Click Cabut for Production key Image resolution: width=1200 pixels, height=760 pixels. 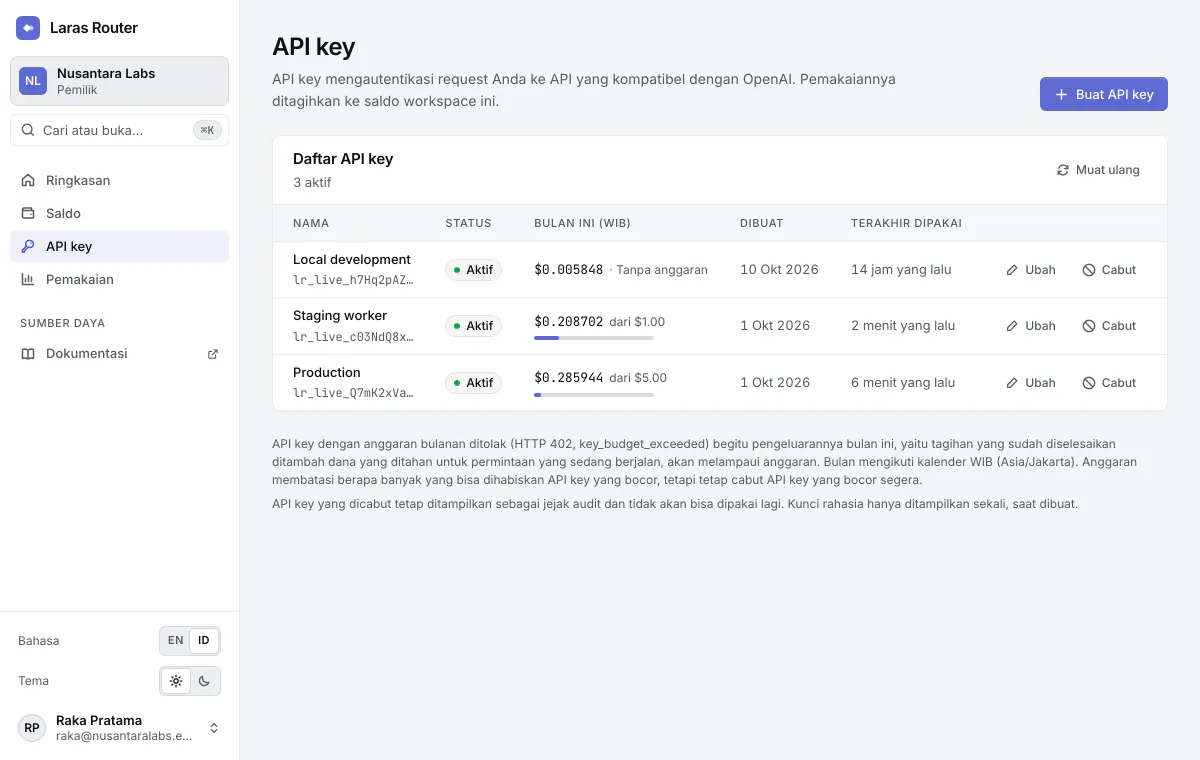point(1109,383)
